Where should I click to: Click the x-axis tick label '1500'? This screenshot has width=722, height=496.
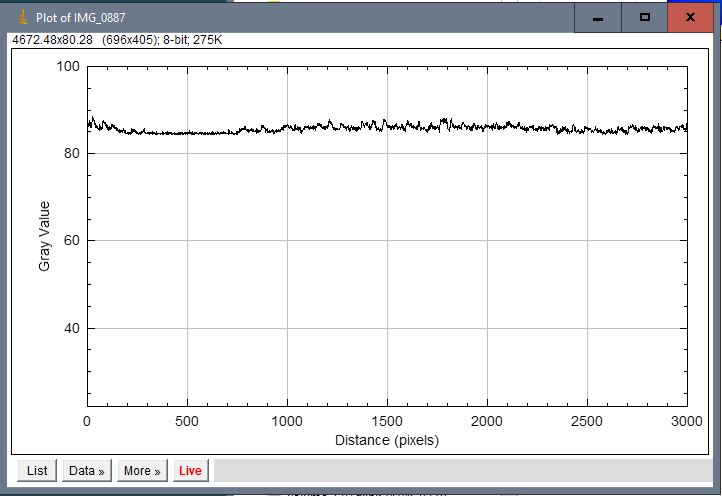387,421
